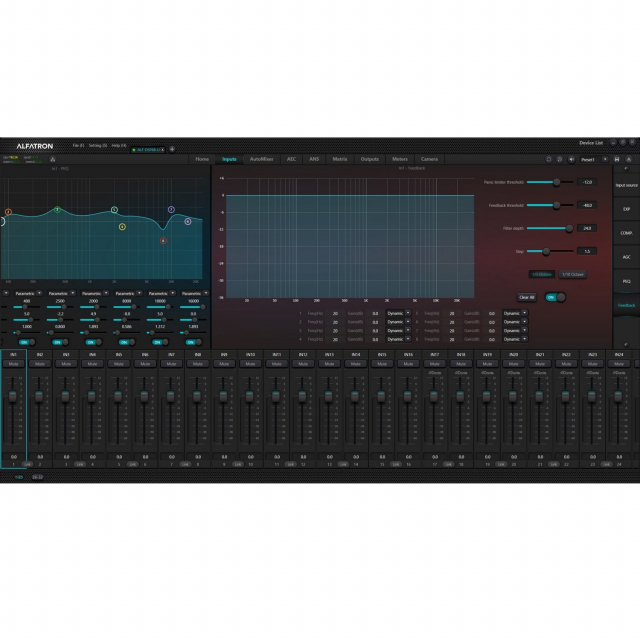The image size is (640, 640).
Task: Mute the IN1 channel
Action: pyautogui.click(x=13, y=364)
